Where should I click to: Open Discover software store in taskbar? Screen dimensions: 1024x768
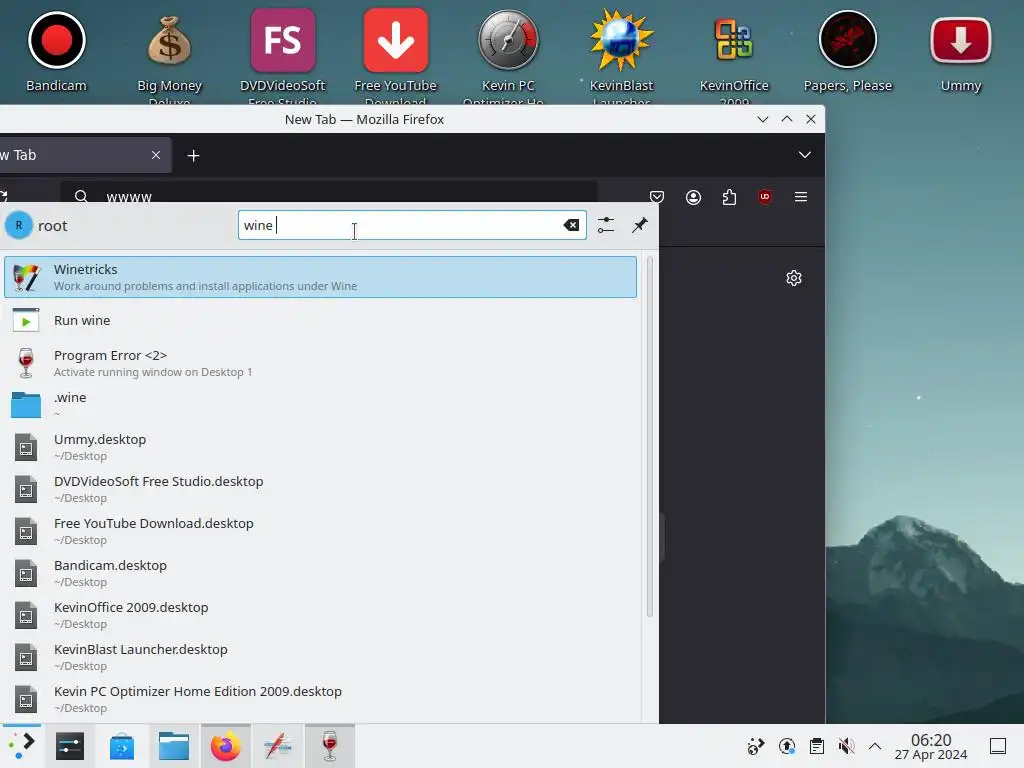122,746
